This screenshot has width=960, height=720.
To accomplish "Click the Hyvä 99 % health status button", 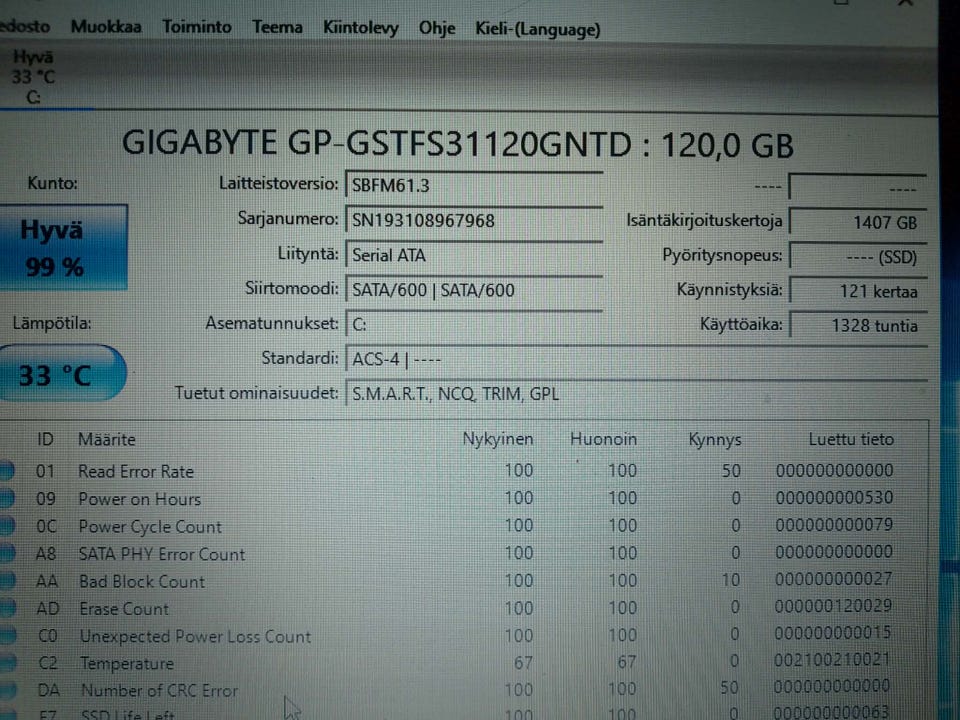I will tap(62, 247).
